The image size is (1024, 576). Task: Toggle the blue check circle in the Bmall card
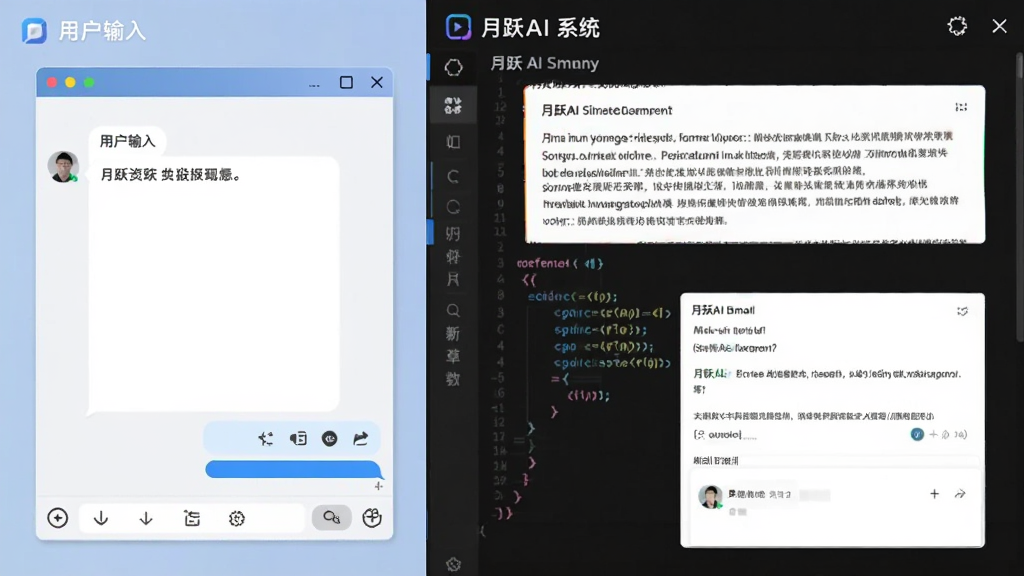coord(918,434)
